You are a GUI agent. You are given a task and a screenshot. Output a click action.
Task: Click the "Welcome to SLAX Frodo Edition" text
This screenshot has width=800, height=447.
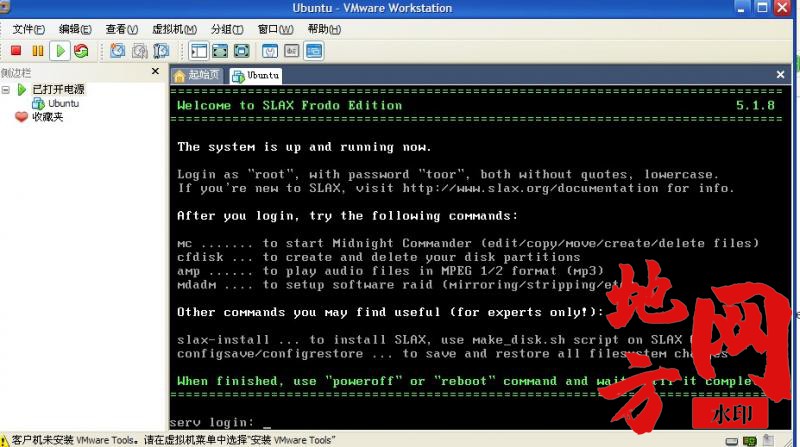(289, 106)
